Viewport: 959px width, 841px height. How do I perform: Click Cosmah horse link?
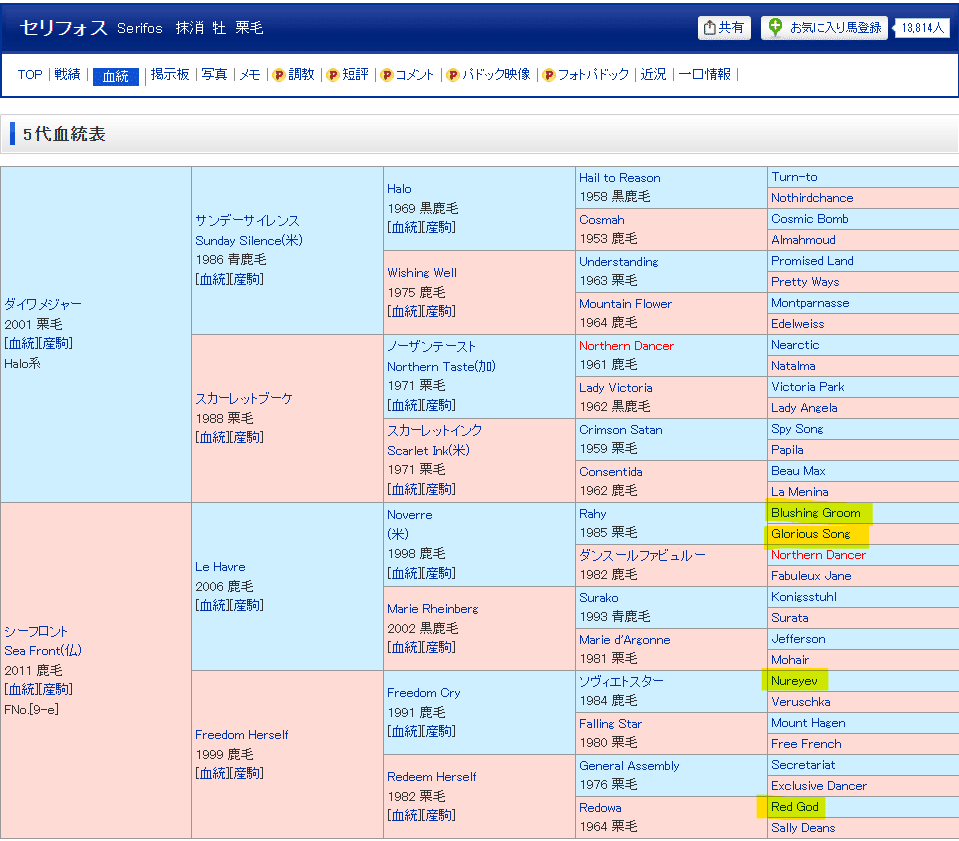coord(602,220)
